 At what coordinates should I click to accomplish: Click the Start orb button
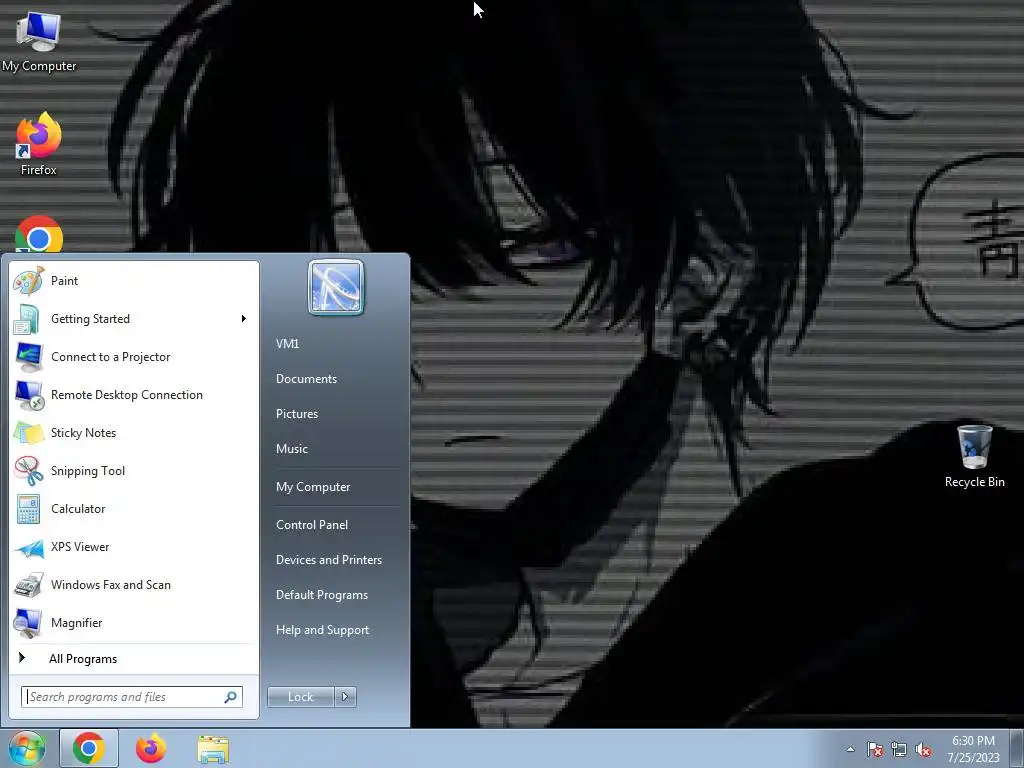click(27, 748)
